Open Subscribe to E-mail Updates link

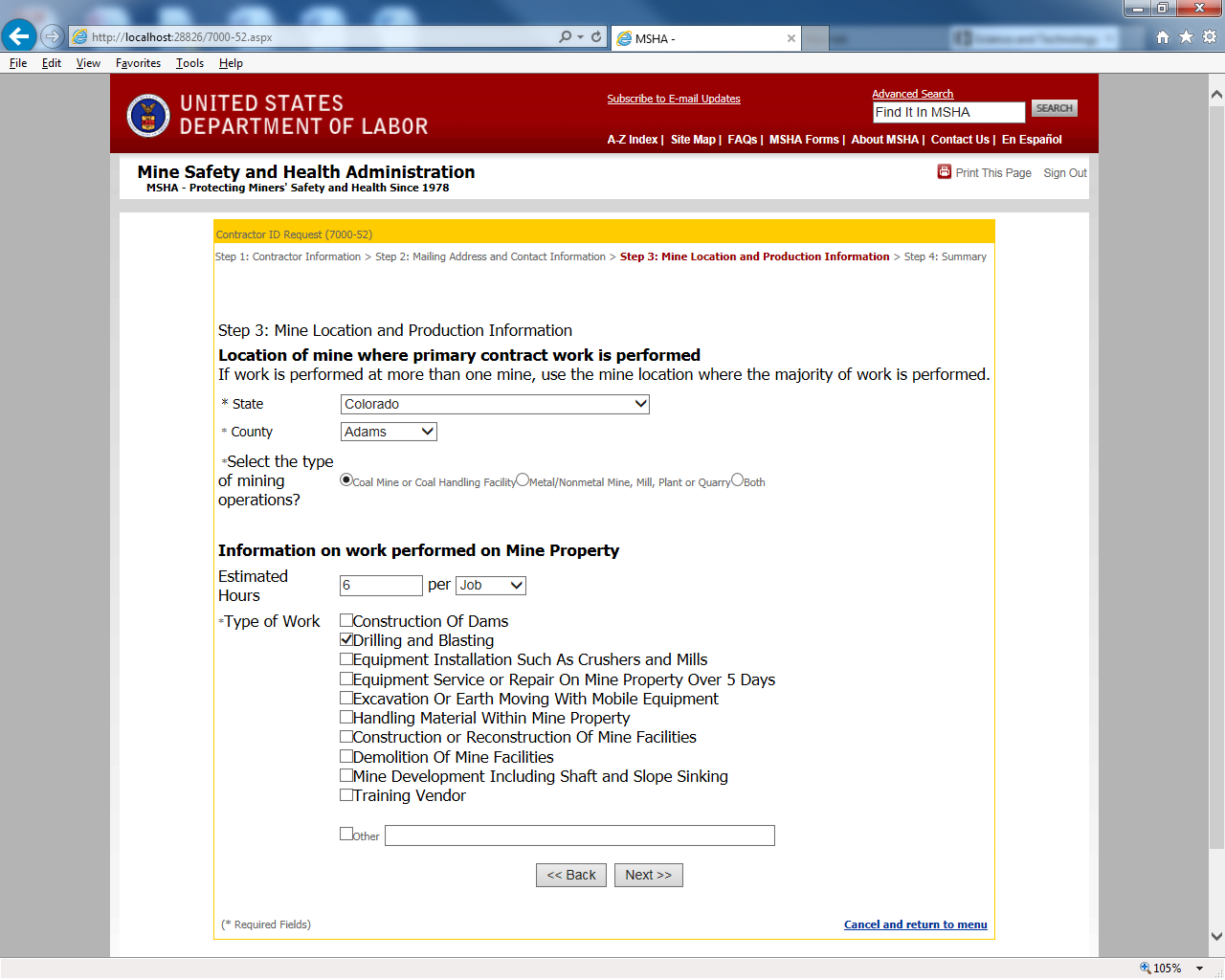(x=674, y=99)
